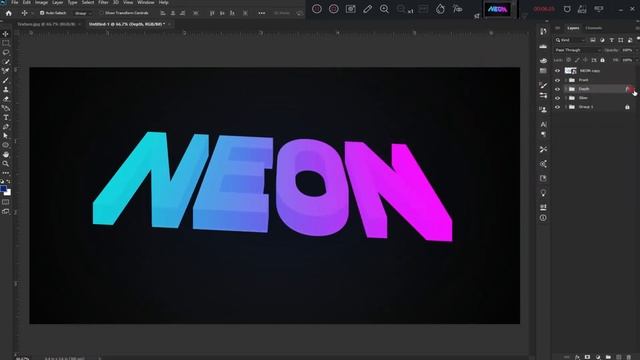Toggle the Auto-Select checkbox

[42, 13]
